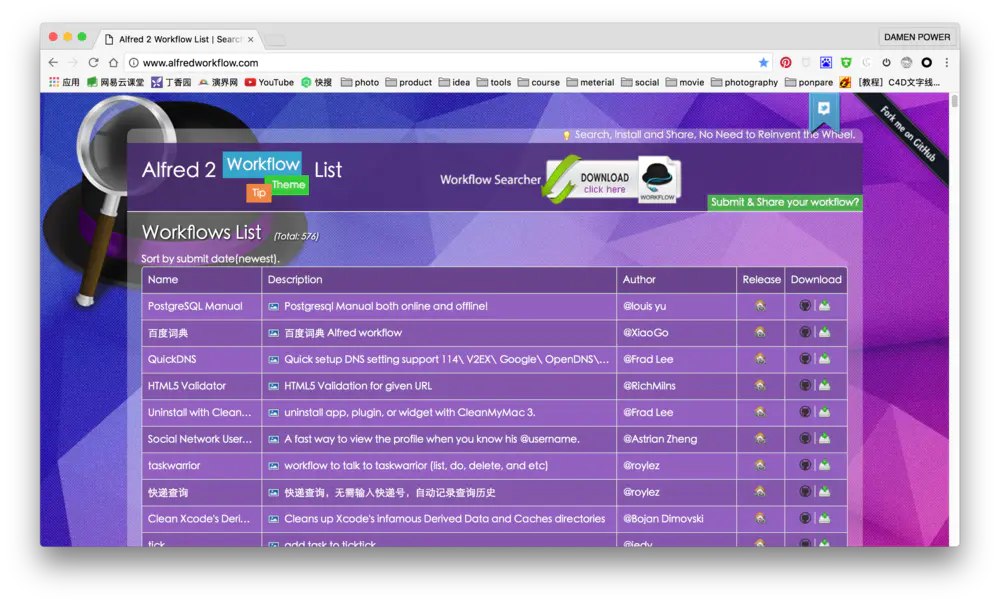Viewport: 1000px width, 604px height.
Task: Open the blue bookmark ribbon icon on page
Action: (824, 110)
